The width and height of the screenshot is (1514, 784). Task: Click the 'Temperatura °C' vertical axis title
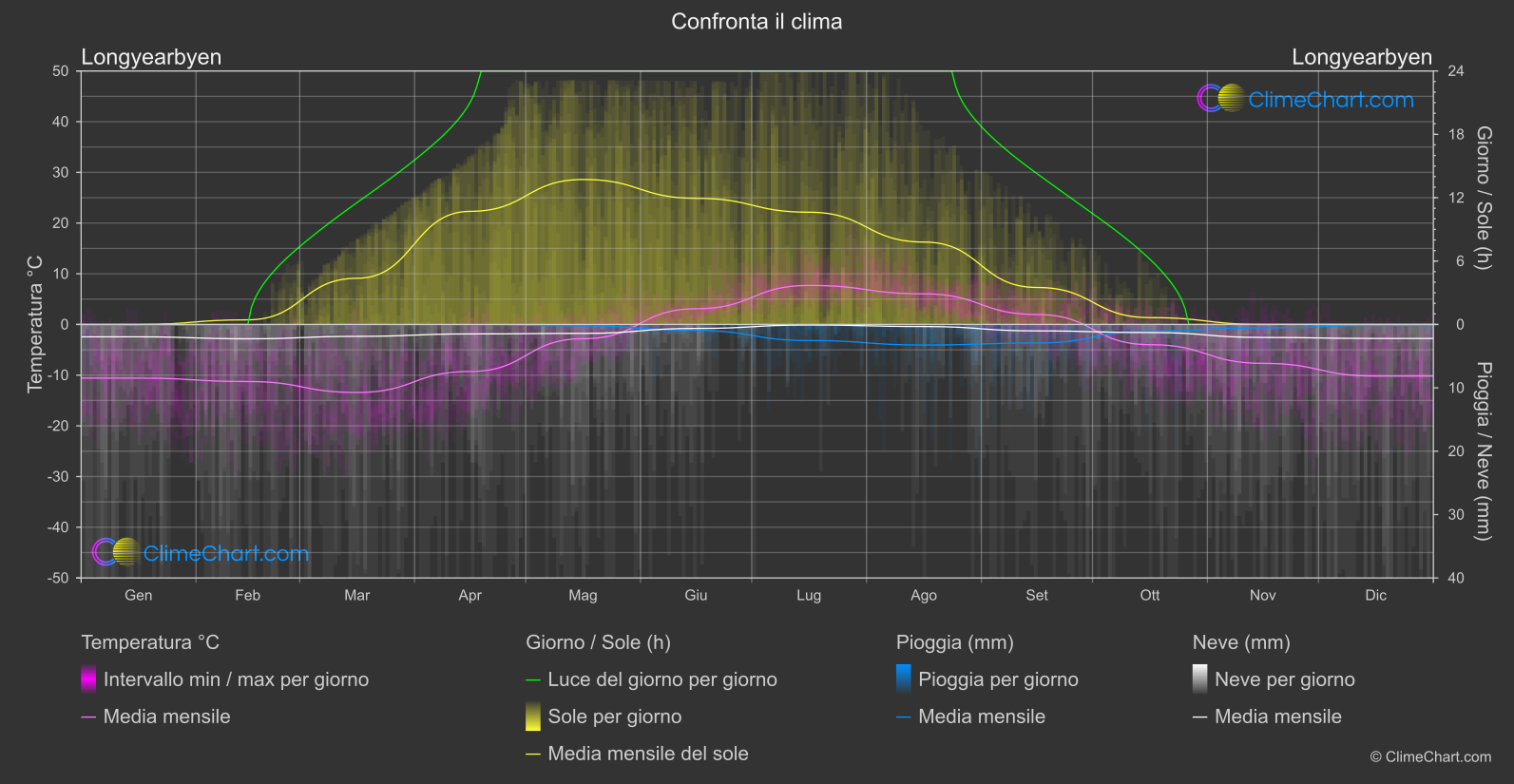point(35,324)
